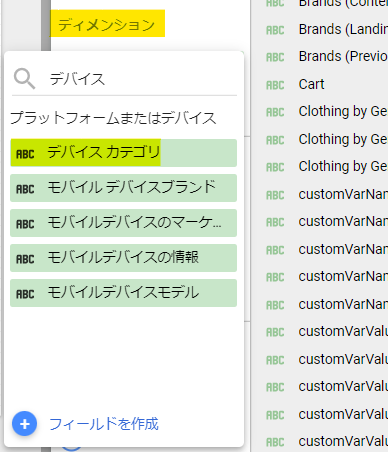Click the フィールドを作成 link
Image resolution: width=388 pixels, height=452 pixels.
pos(104,424)
